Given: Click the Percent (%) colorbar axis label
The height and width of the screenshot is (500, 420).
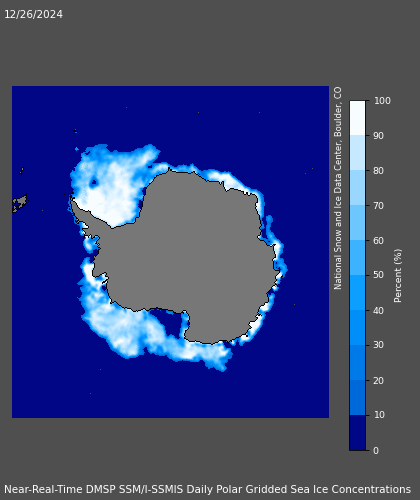Looking at the screenshot, I should pyautogui.click(x=398, y=276).
